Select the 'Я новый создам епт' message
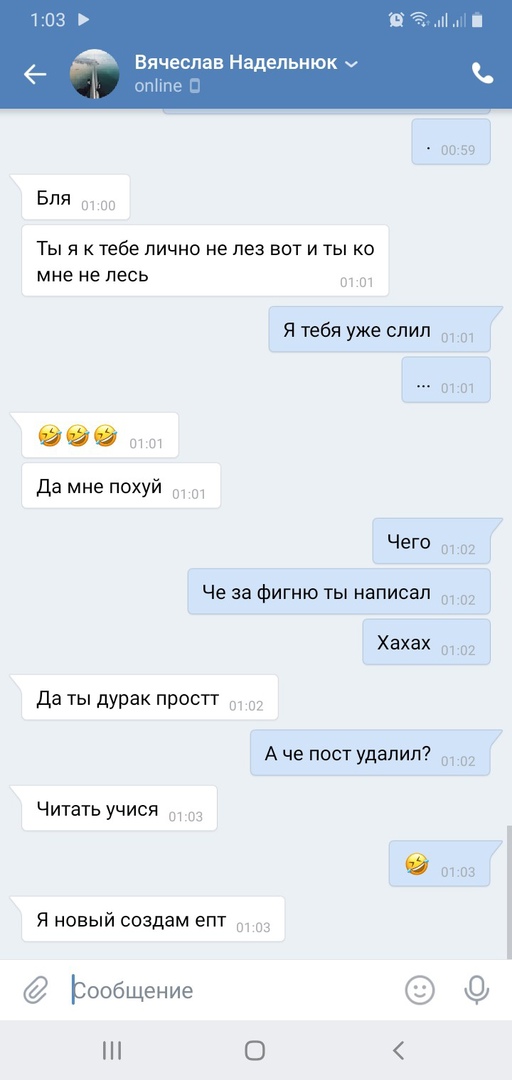This screenshot has height=1080, width=512. 153,919
